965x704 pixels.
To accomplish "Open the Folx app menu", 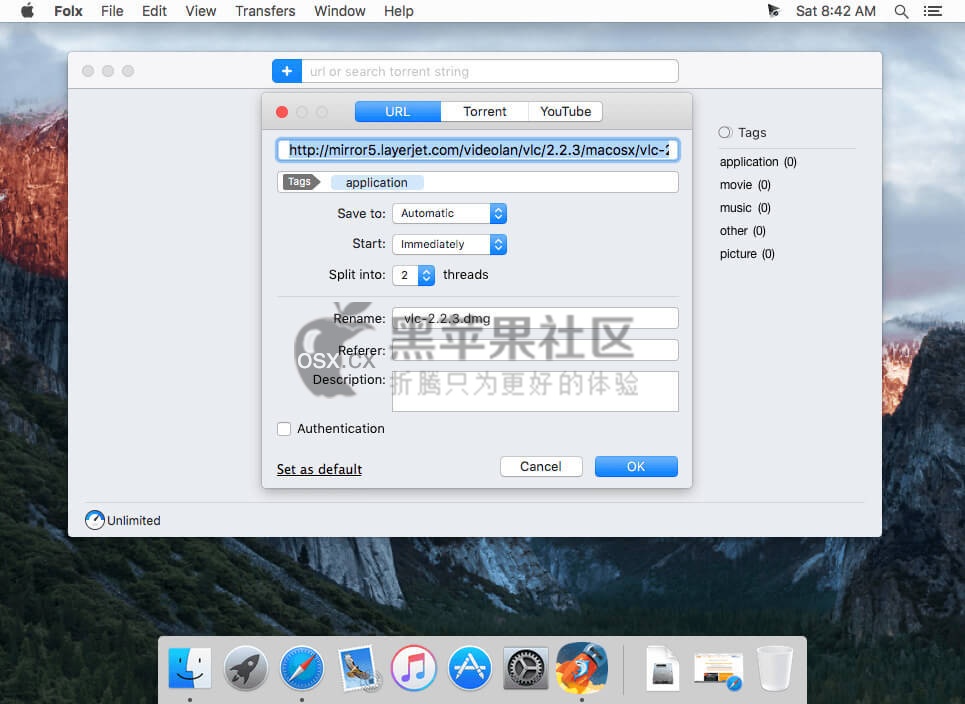I will [x=68, y=11].
